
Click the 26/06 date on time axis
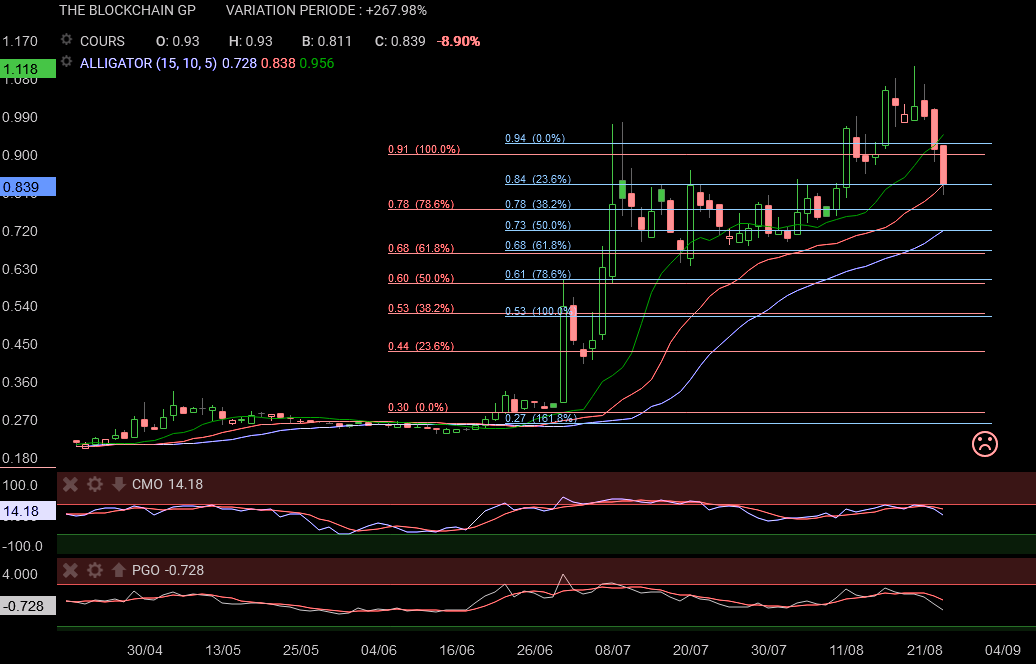(535, 650)
